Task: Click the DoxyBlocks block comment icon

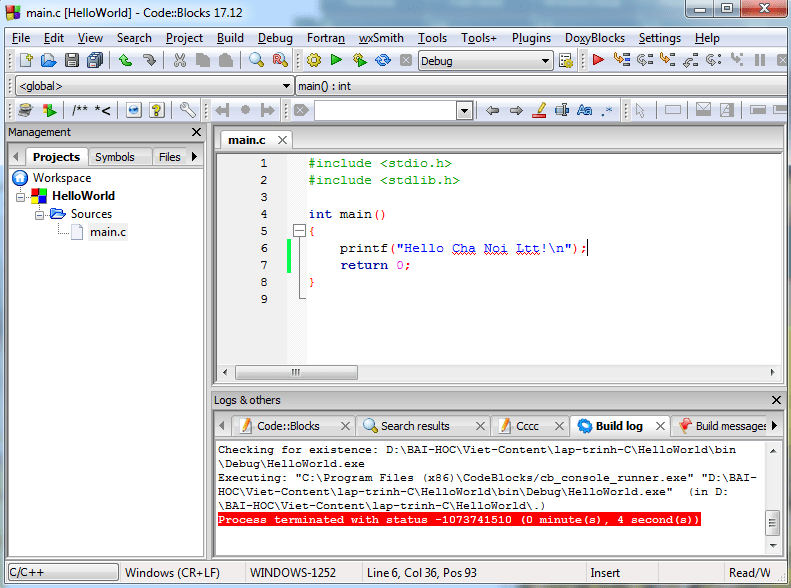Action: [x=80, y=110]
